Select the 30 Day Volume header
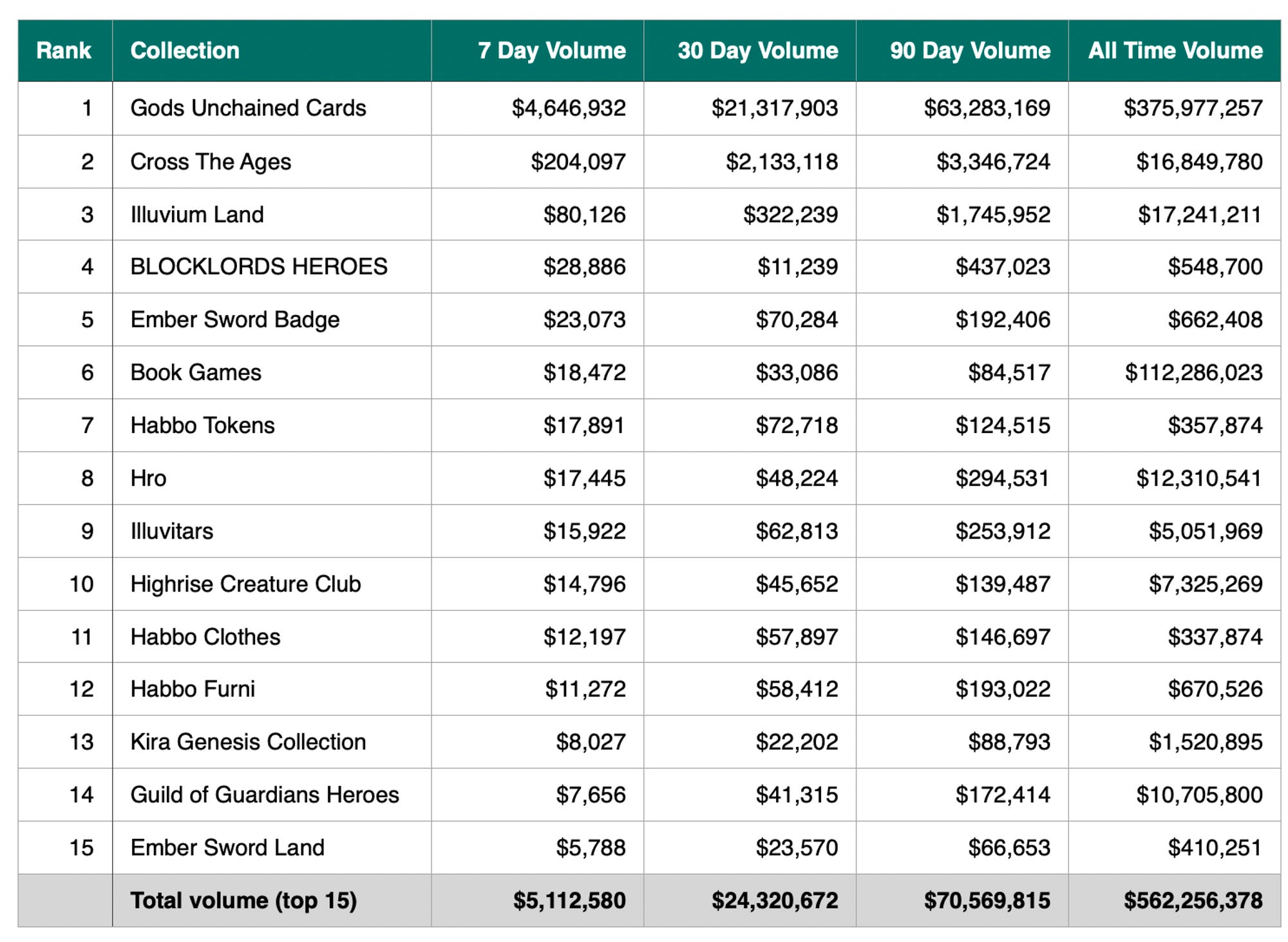 (x=757, y=50)
